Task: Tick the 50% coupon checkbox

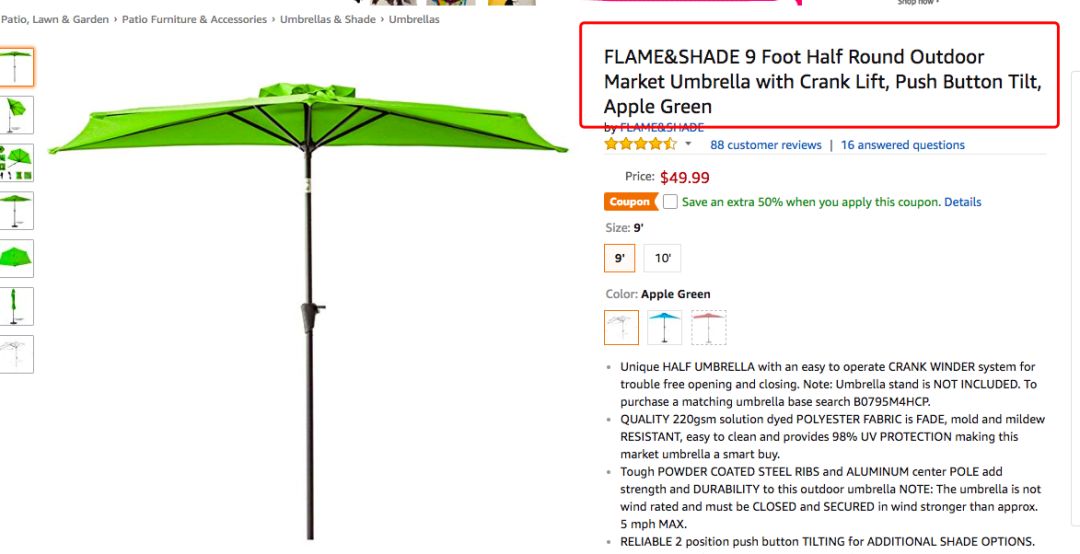Action: 670,202
